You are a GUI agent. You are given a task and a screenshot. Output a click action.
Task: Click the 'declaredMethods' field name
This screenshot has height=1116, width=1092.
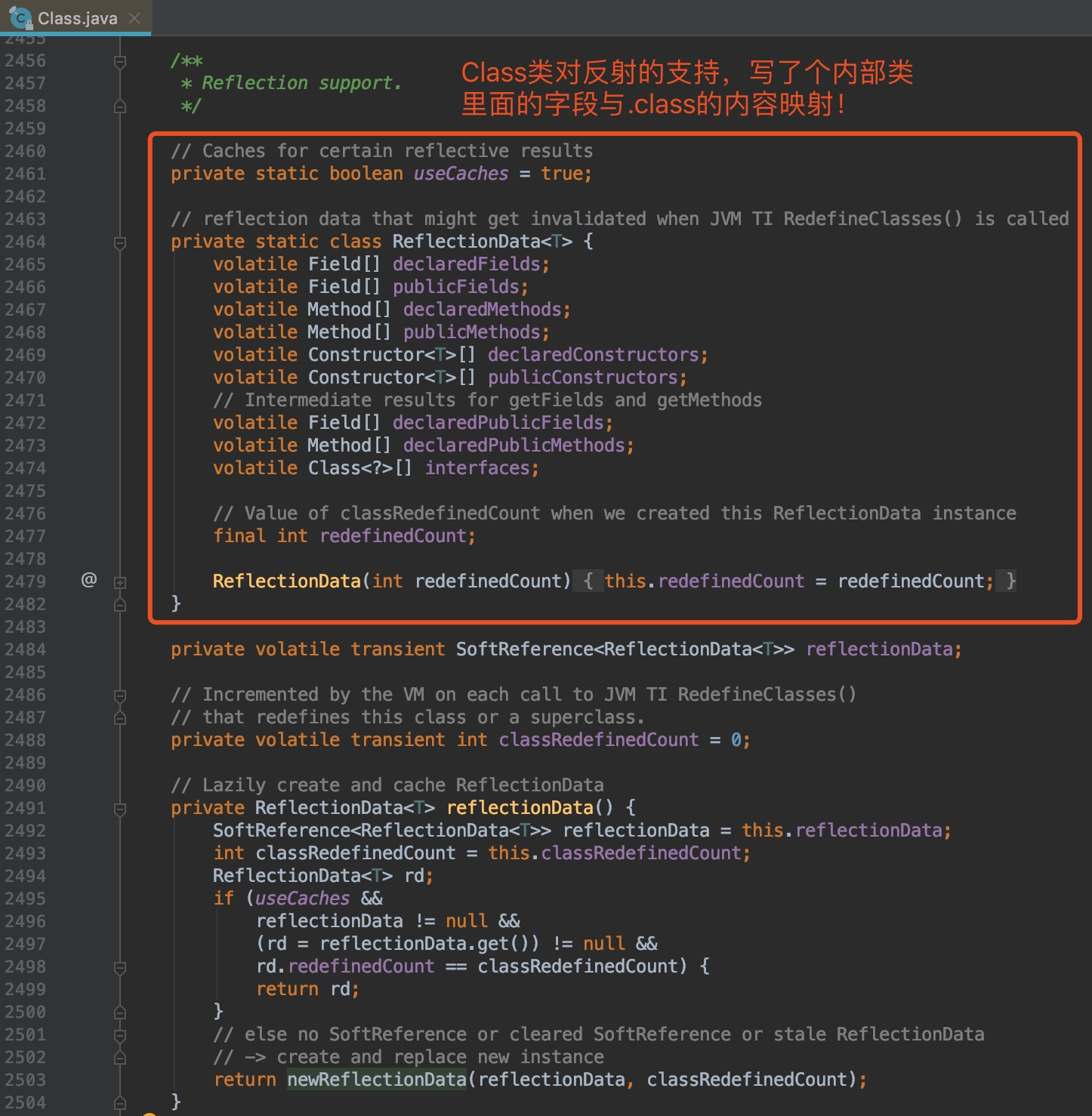point(483,310)
